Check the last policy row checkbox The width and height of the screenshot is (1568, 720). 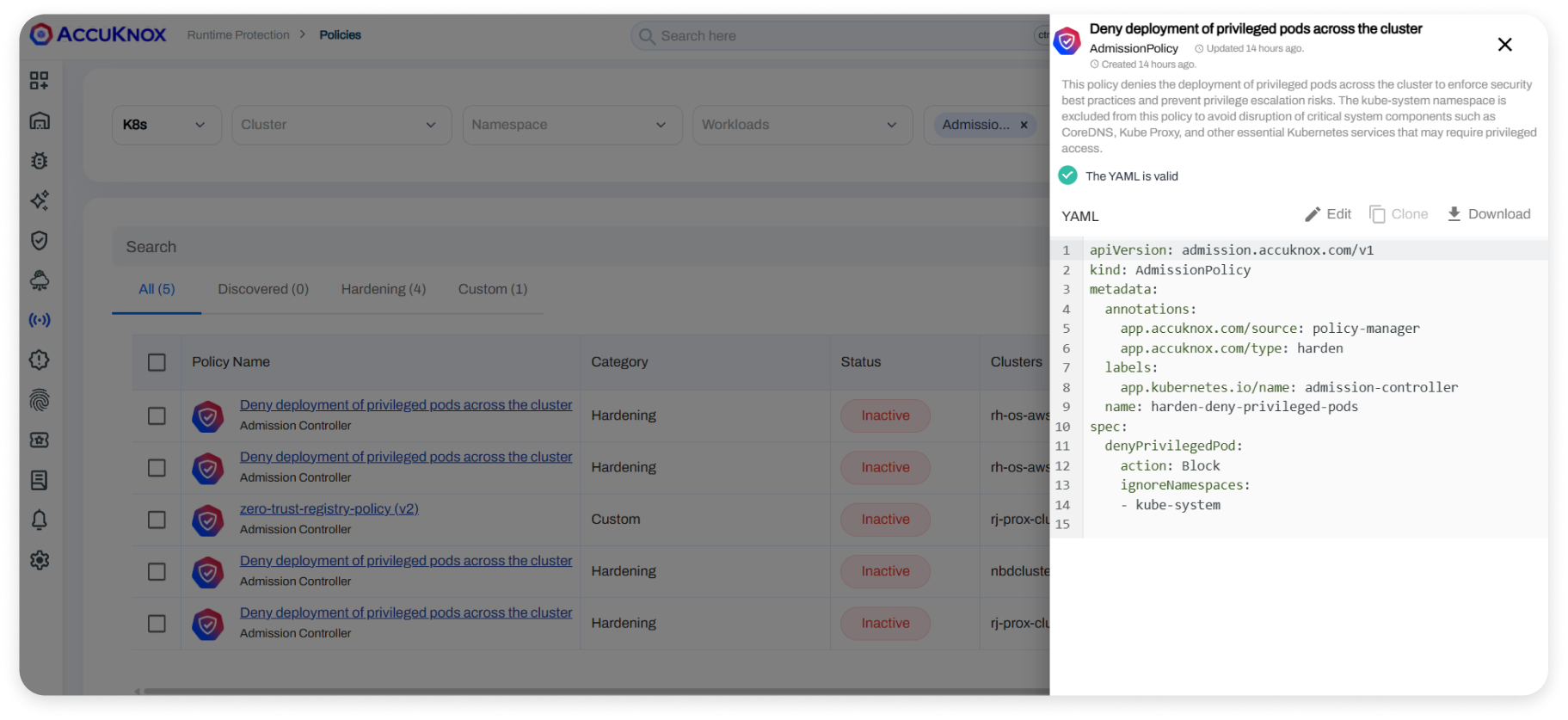[x=157, y=624]
